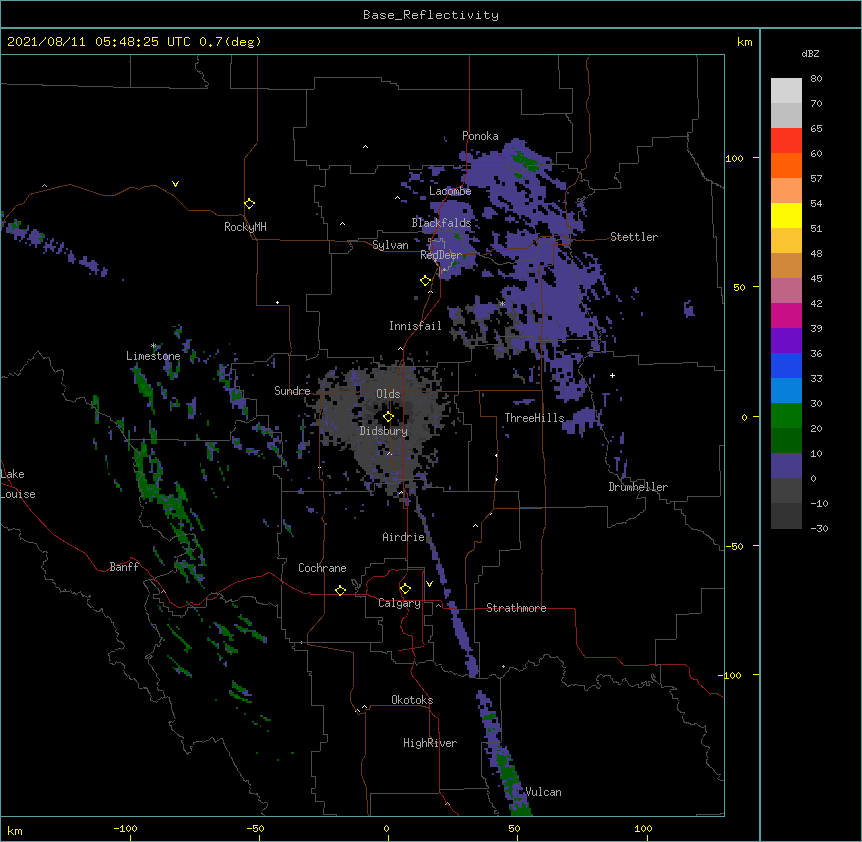Pick the light gray 70-80 dBZ swatch
Screen dimensions: 862x842
(x=786, y=91)
